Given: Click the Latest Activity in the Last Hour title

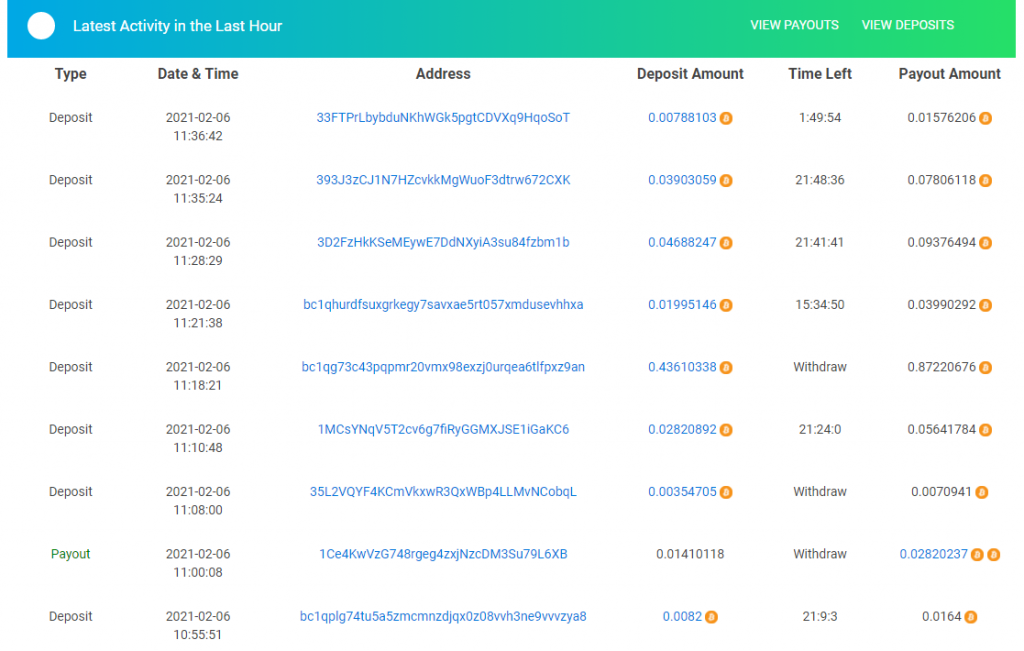Looking at the screenshot, I should coord(177,26).
